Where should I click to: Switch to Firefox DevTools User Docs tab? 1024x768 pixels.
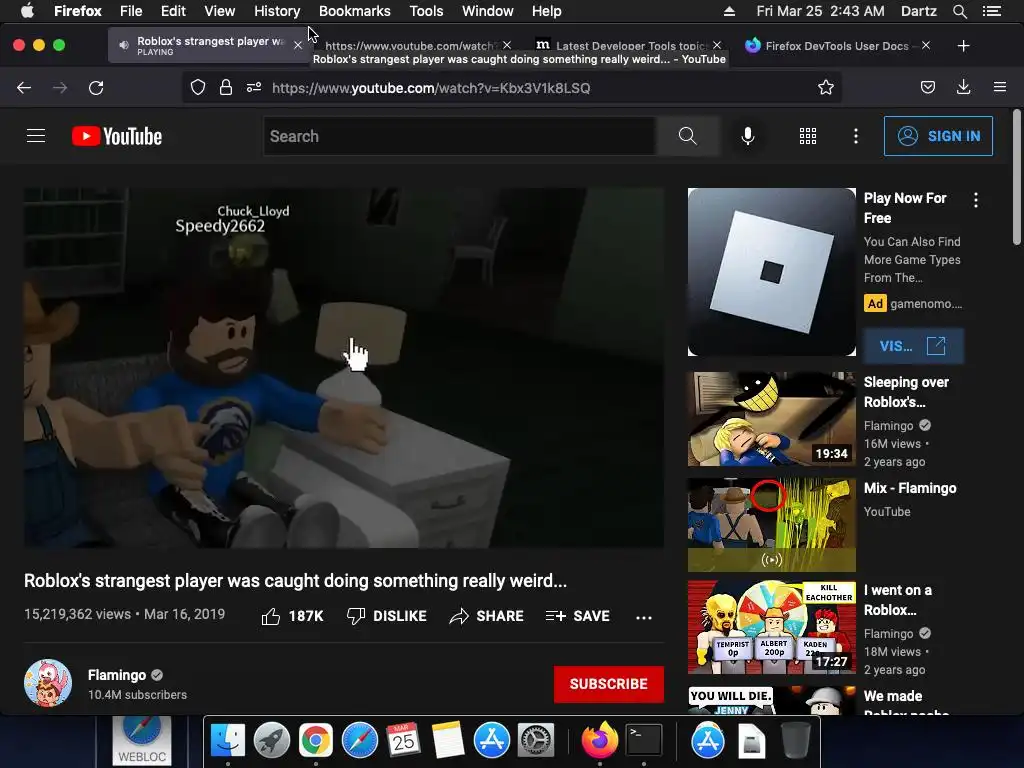[838, 46]
